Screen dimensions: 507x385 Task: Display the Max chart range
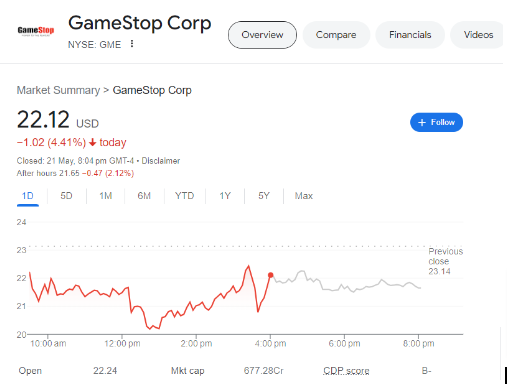(x=304, y=196)
